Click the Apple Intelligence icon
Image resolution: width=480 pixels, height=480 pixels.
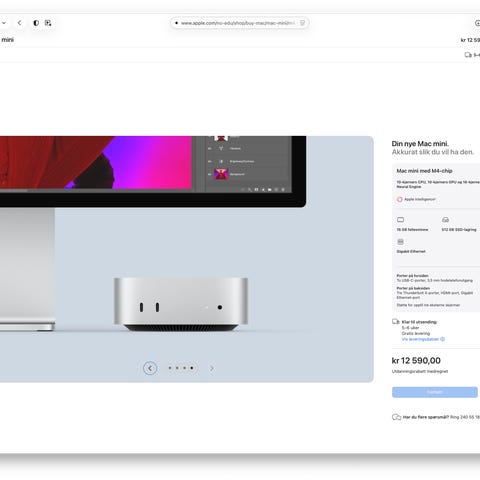click(x=399, y=199)
